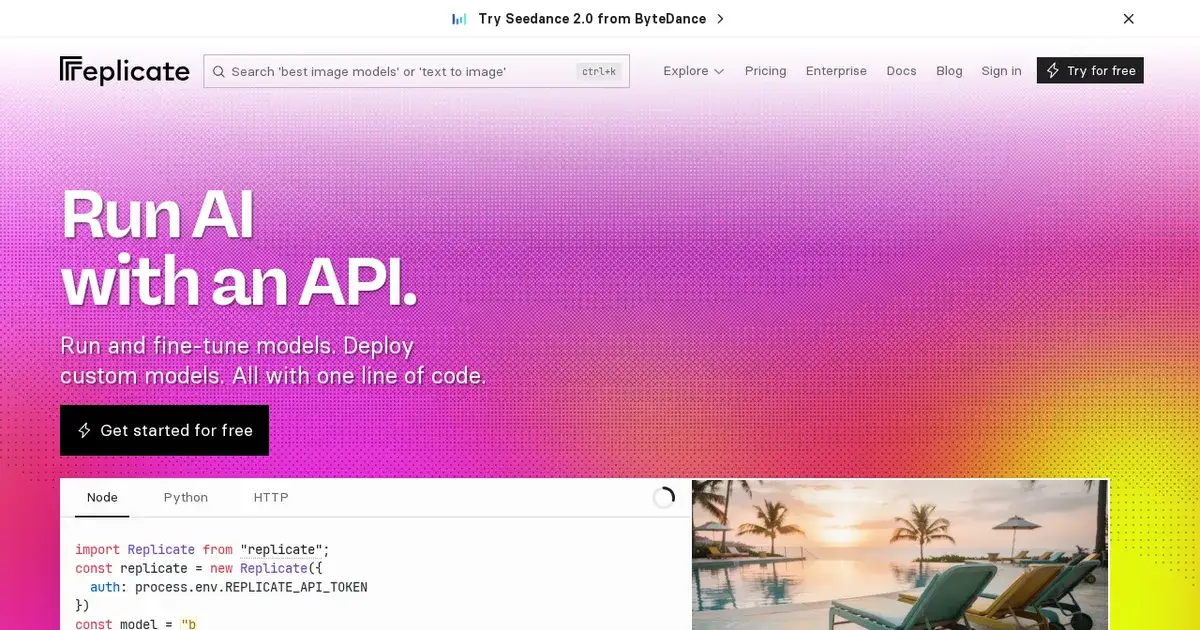Click the Replicate logo
The width and height of the screenshot is (1200, 630).
pyautogui.click(x=125, y=70)
